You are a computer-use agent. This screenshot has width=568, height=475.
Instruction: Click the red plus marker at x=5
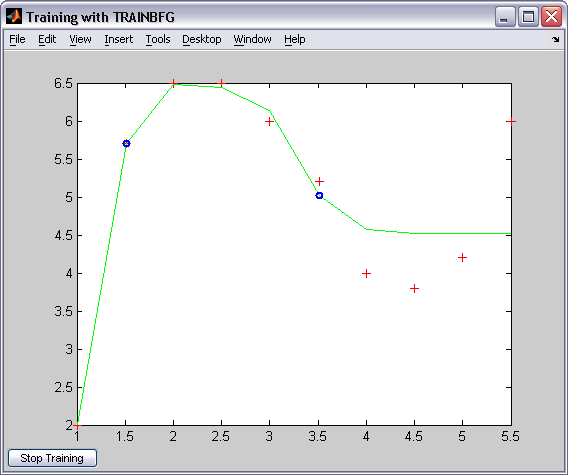point(462,258)
